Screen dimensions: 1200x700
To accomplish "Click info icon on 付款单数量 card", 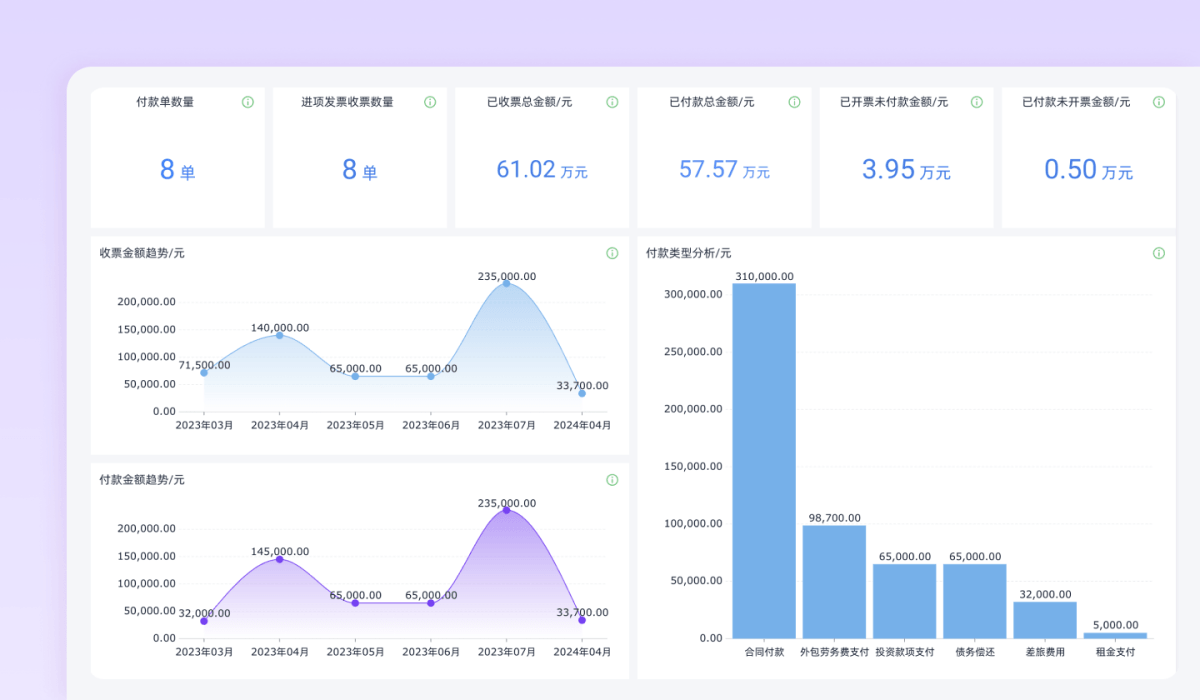I will tap(248, 102).
